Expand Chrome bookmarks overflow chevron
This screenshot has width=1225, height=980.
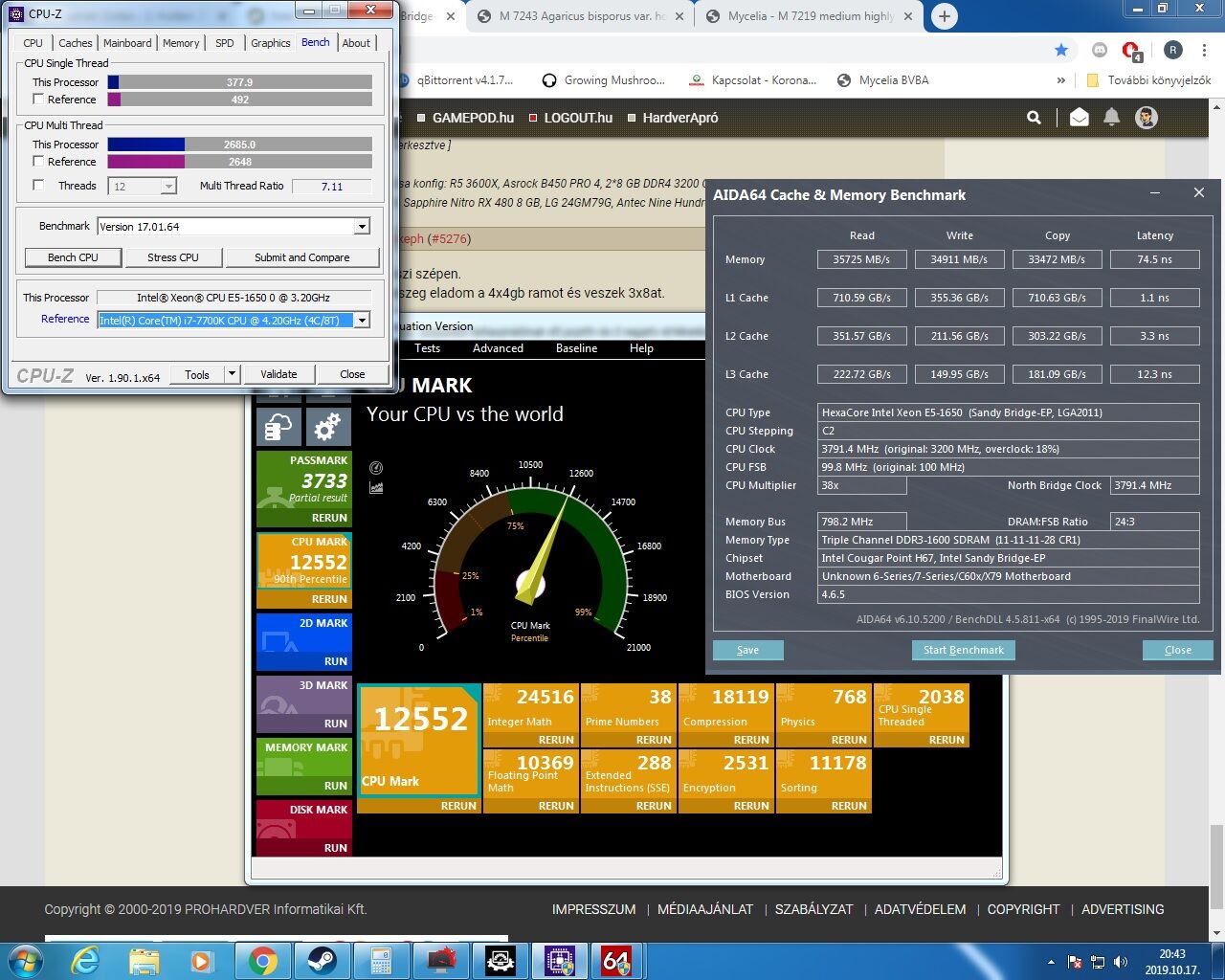(1060, 80)
